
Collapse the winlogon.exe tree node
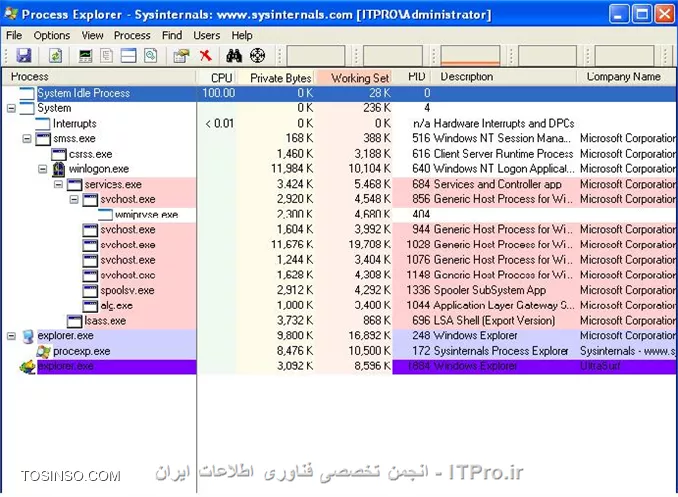coord(42,169)
